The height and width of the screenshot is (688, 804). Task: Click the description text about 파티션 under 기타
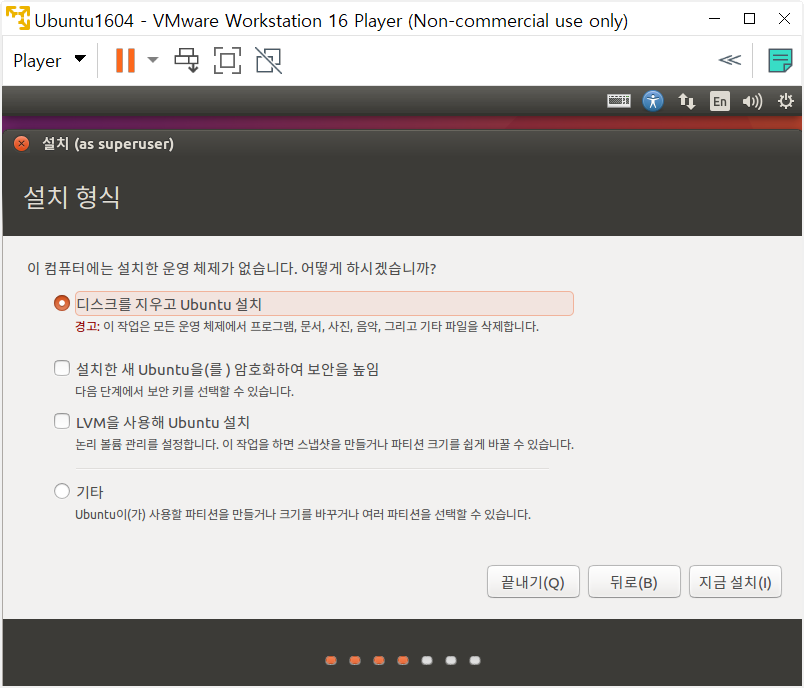tap(303, 514)
